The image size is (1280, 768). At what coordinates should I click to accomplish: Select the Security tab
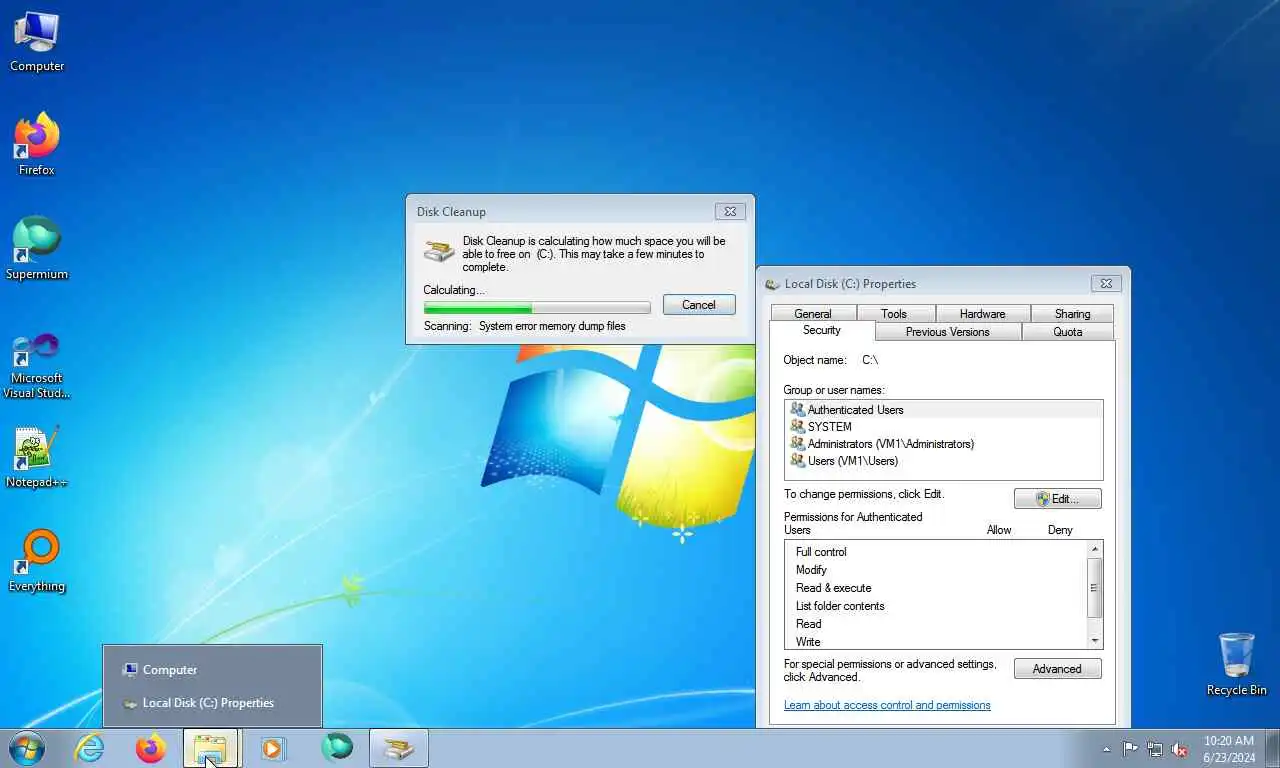coord(822,331)
